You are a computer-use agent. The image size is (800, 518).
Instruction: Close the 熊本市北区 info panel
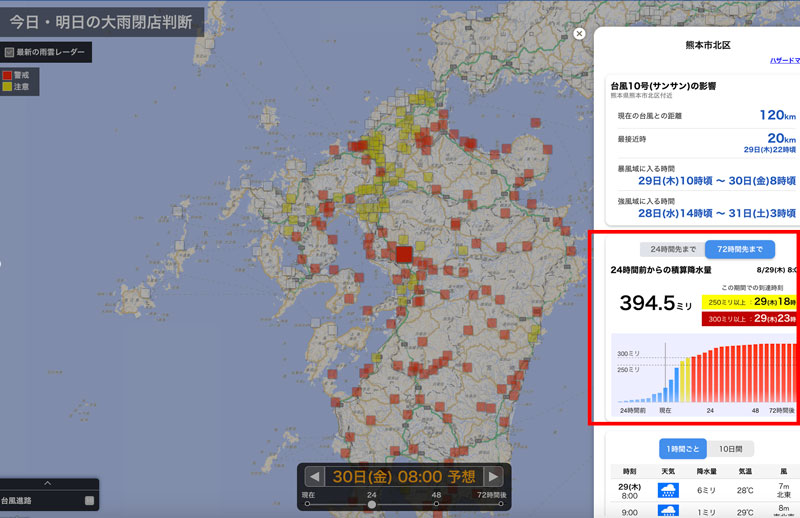(x=579, y=33)
